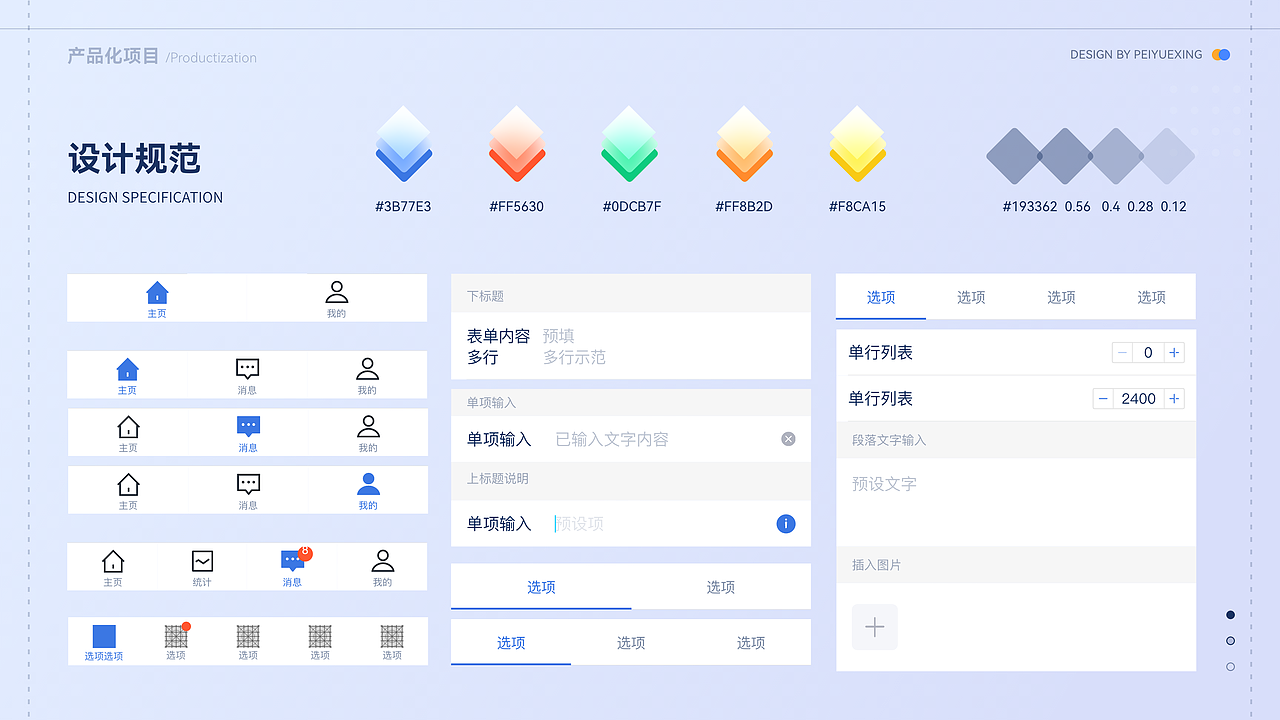The width and height of the screenshot is (1280, 720).
Task: Select last 选项 tab in three-tab bar
Action: (751, 643)
